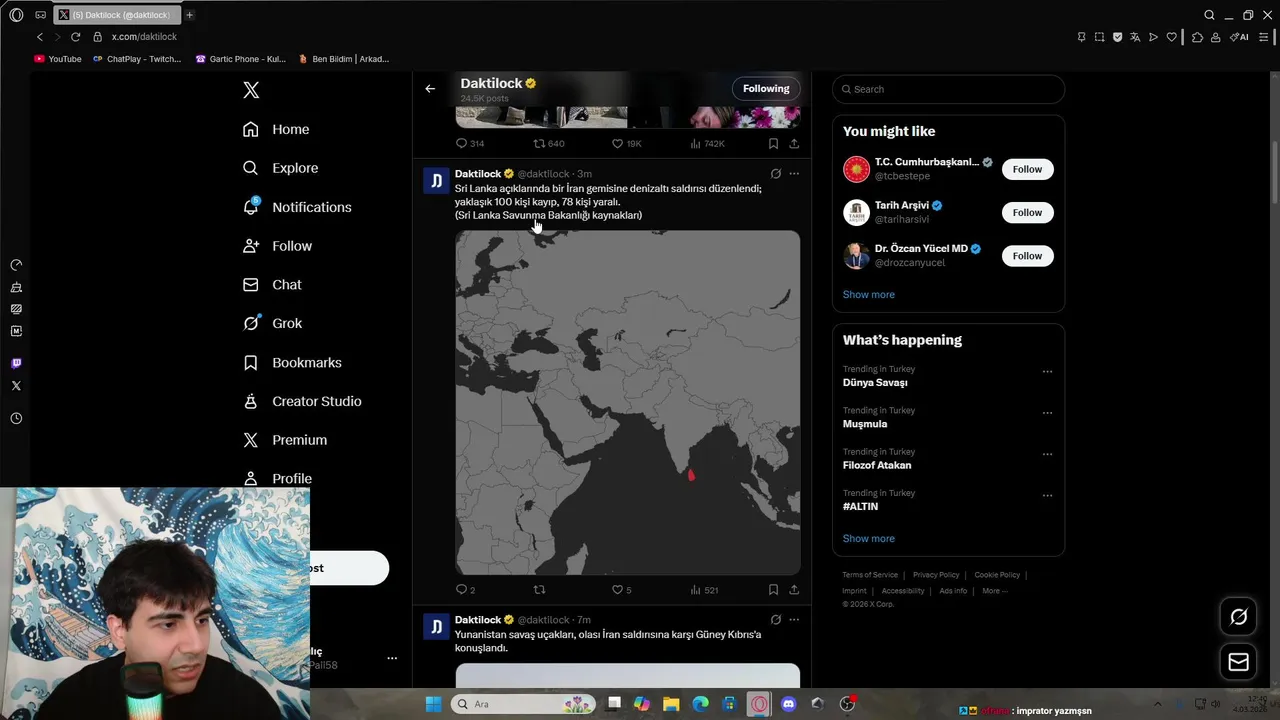This screenshot has width=1280, height=720.
Task: Click the X logo in left navigation
Action: [x=251, y=90]
